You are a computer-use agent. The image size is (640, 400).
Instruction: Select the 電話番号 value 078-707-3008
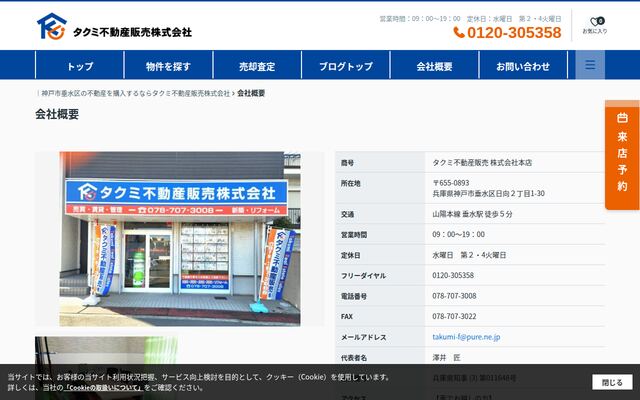click(x=454, y=296)
